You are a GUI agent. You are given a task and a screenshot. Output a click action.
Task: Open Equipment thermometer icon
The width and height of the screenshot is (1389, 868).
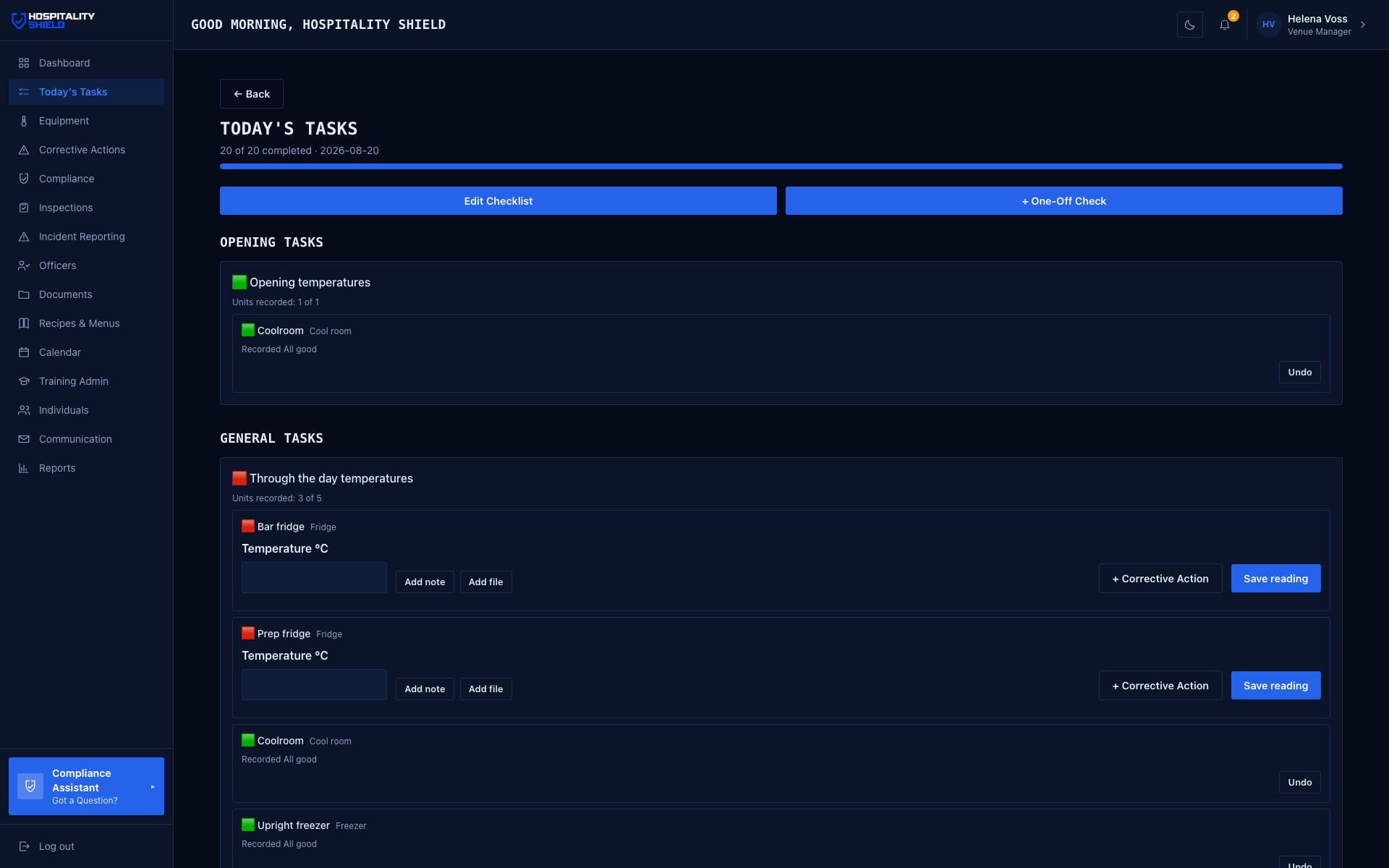click(24, 121)
